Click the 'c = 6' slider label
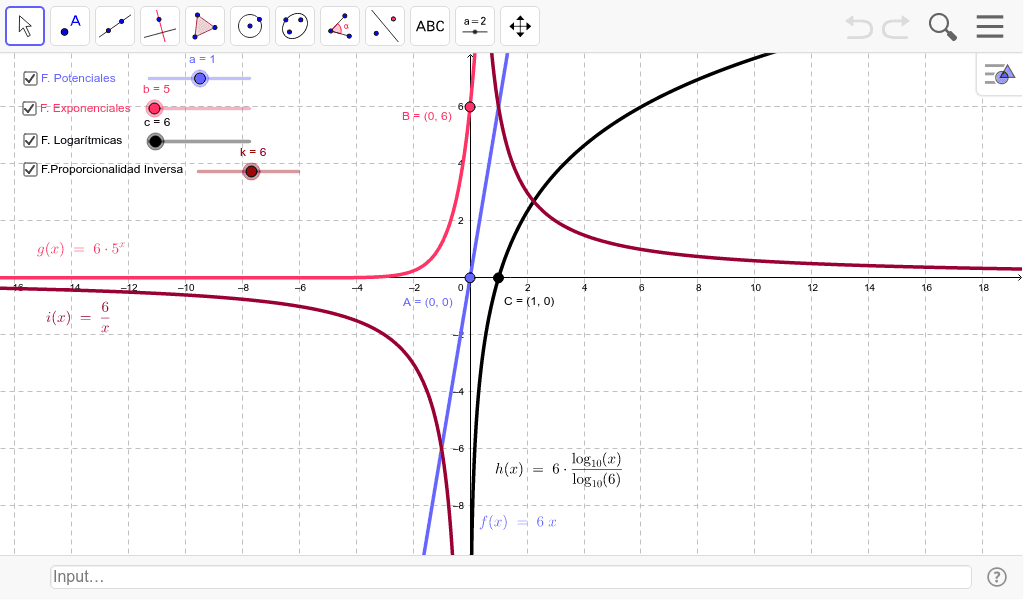This screenshot has width=1024, height=600. pos(157,122)
